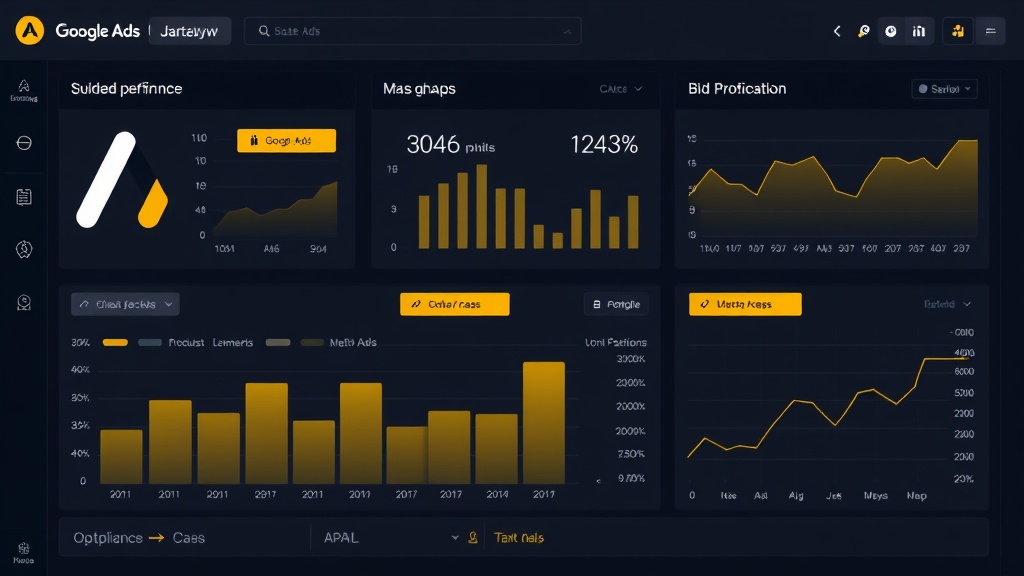1024x576 pixels.
Task: Open the sidebar user shield icon
Action: pos(24,249)
